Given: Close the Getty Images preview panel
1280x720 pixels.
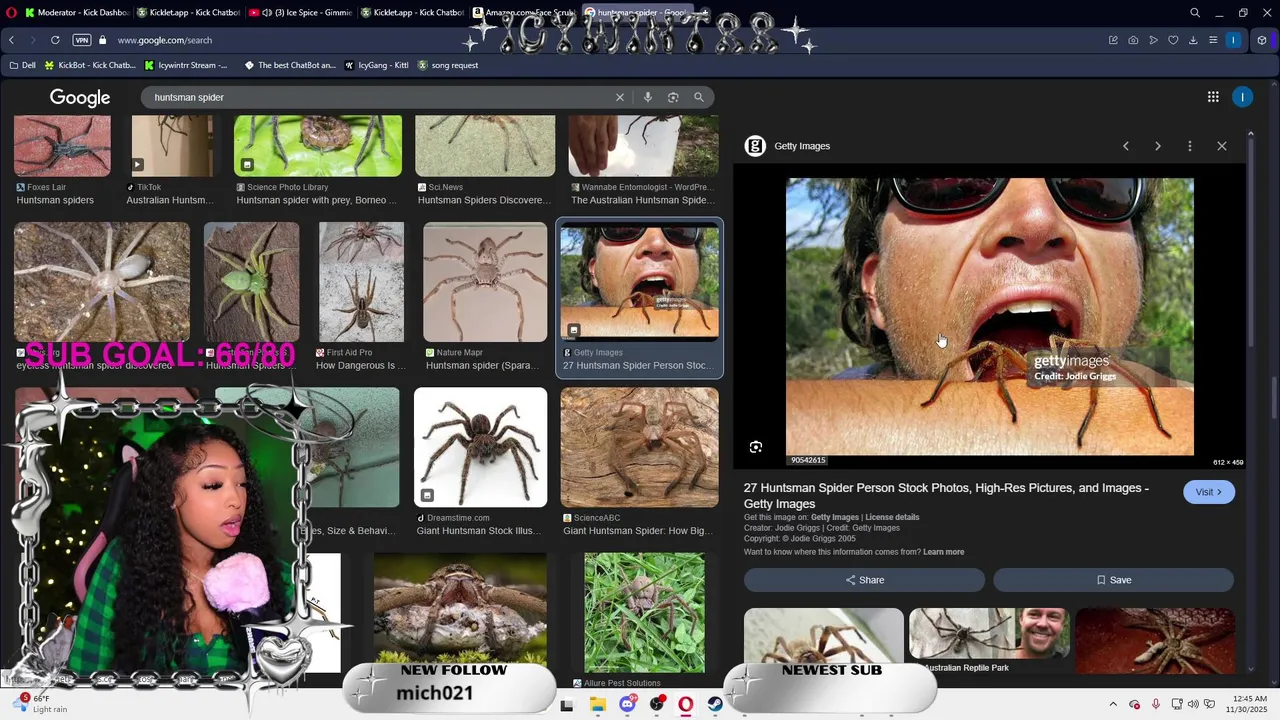Looking at the screenshot, I should (1222, 146).
